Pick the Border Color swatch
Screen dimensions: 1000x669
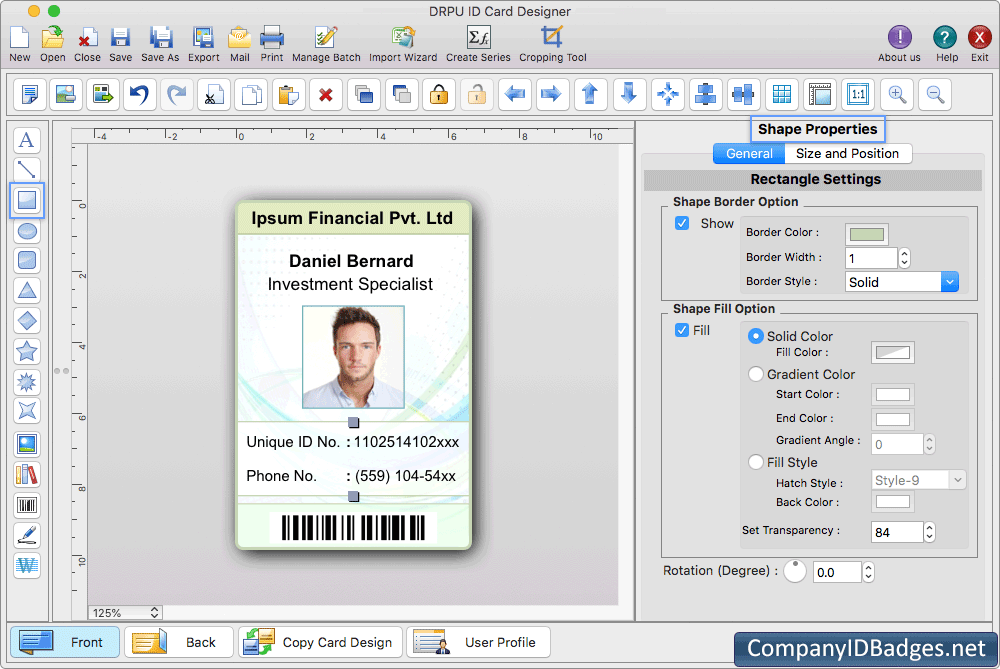click(867, 234)
